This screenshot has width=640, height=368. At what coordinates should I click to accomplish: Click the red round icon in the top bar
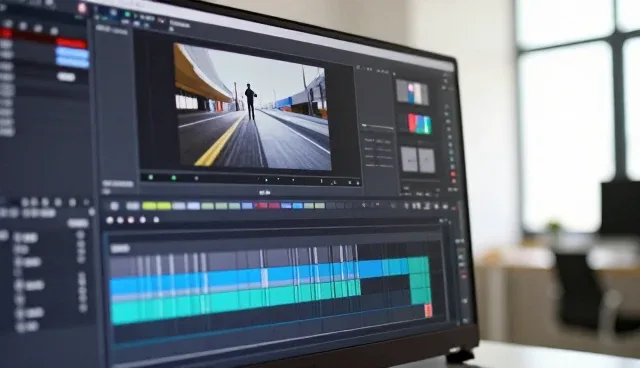pos(82,8)
